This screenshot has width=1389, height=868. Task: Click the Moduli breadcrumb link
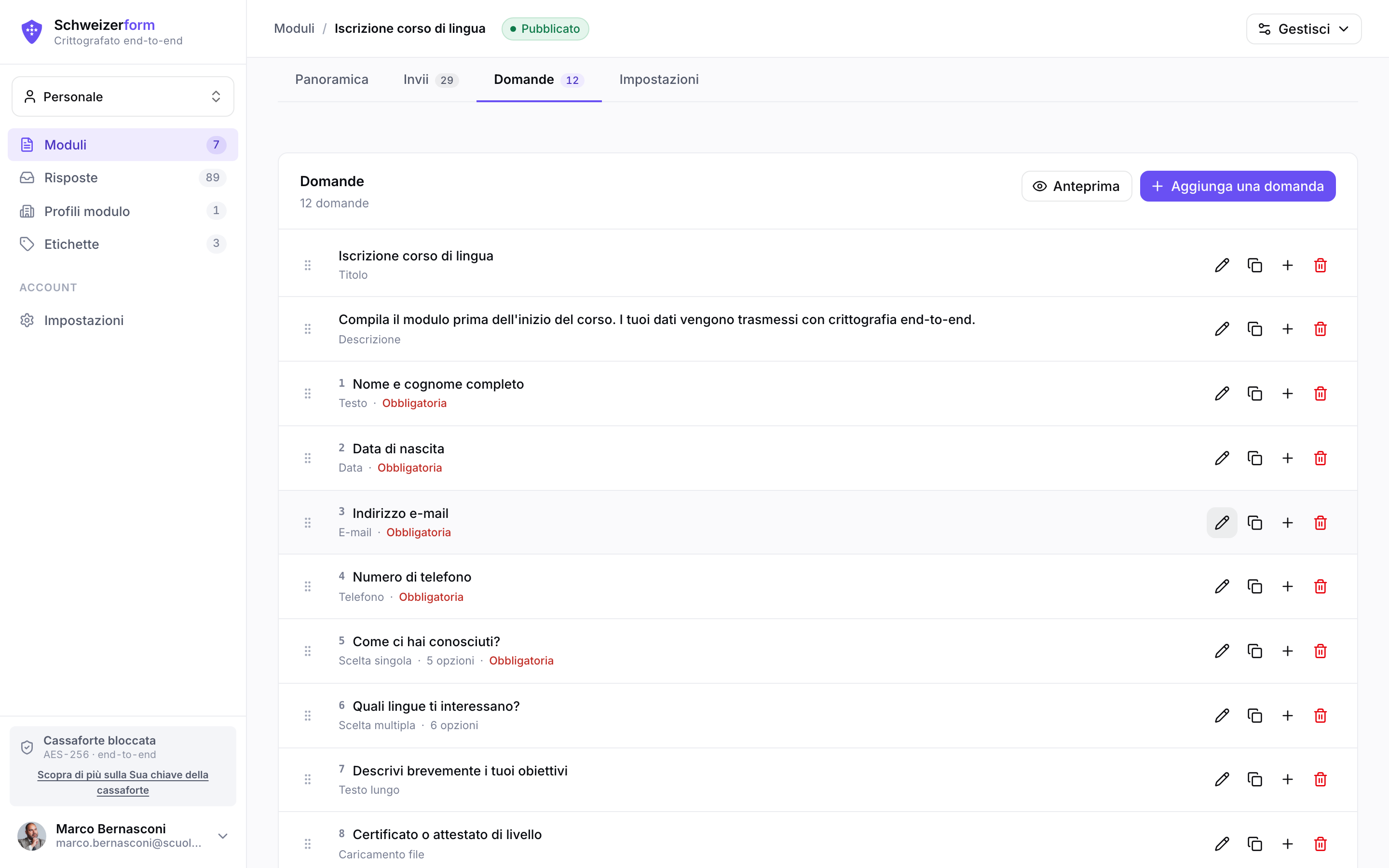click(x=295, y=29)
